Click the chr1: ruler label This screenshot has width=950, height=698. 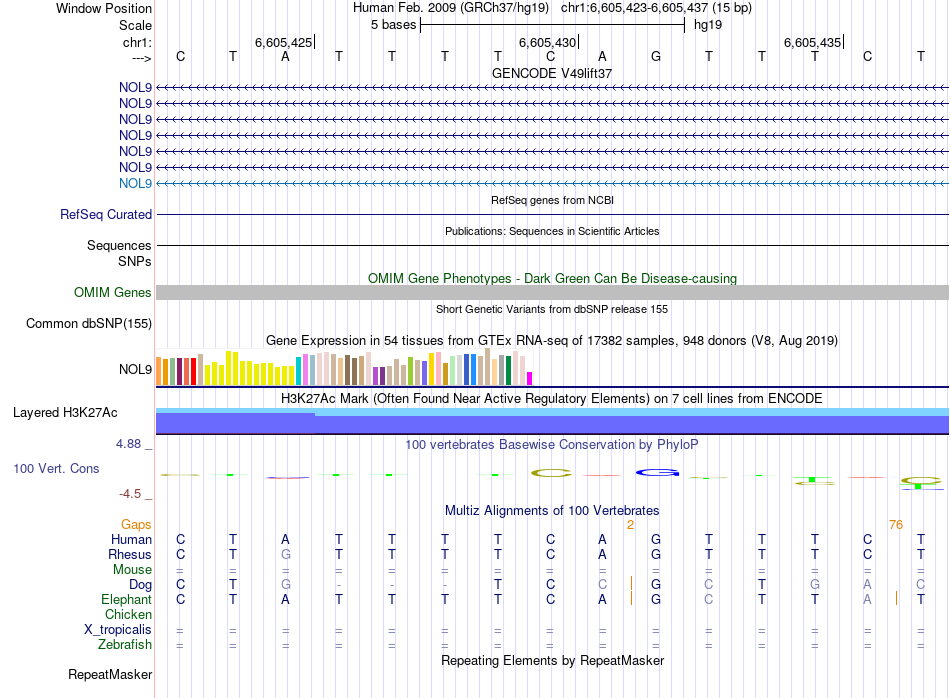(x=137, y=42)
